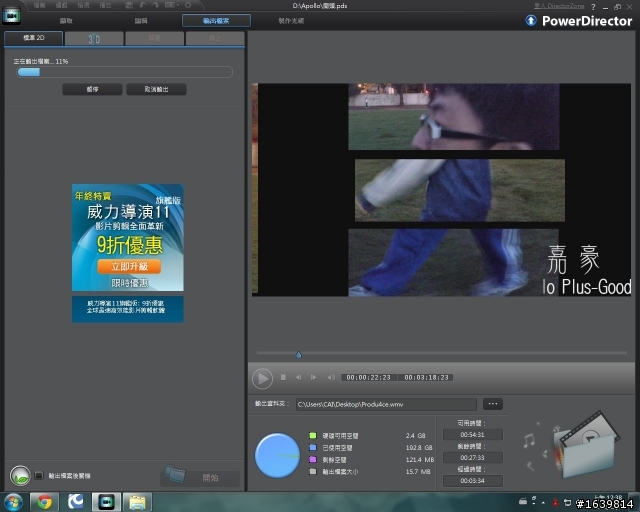The image size is (640, 512).
Task: Click the round Play button
Action: [262, 378]
